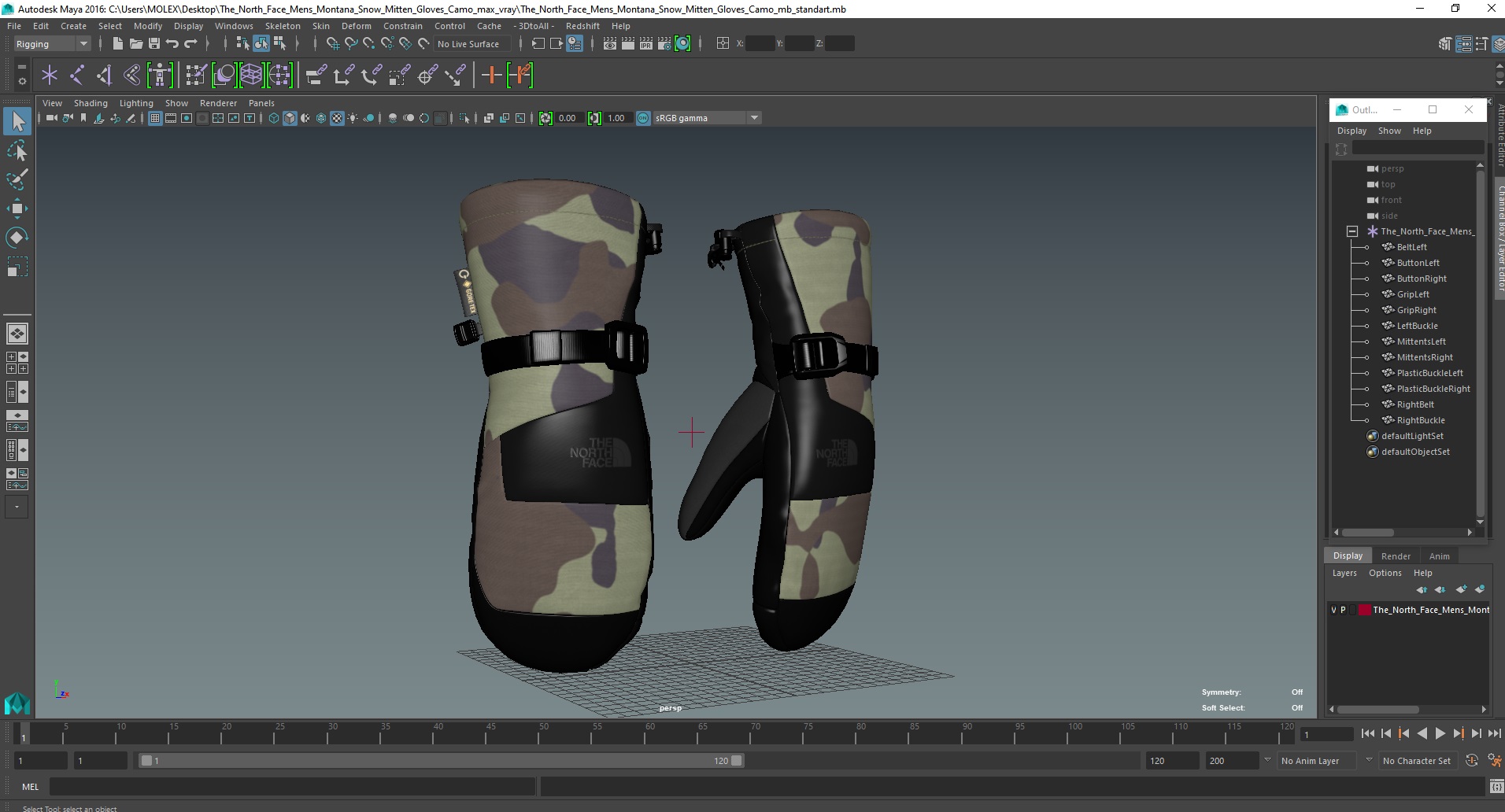Collapse The_North_Face_Mens group in Outliner
This screenshot has width=1505, height=812.
click(x=1352, y=231)
